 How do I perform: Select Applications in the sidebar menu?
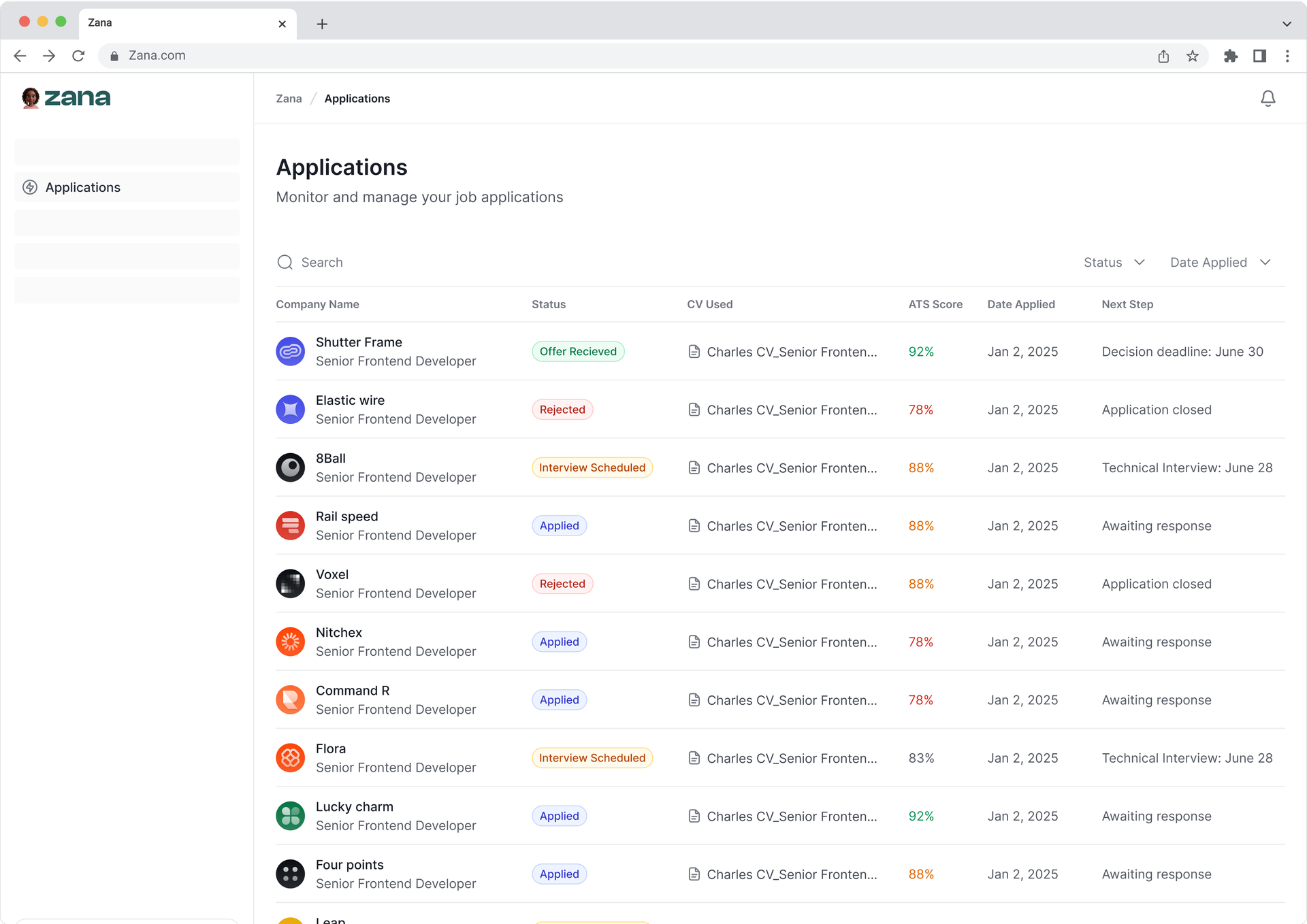coord(82,187)
